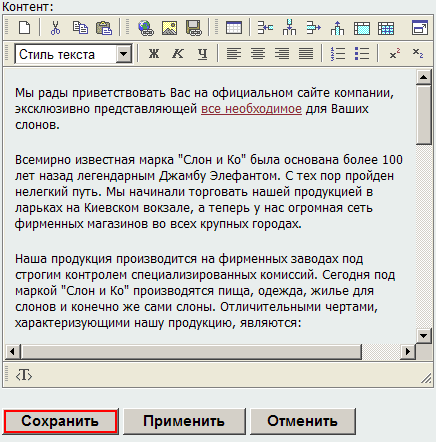Click the horizontal scrollbar thumb

point(191,351)
